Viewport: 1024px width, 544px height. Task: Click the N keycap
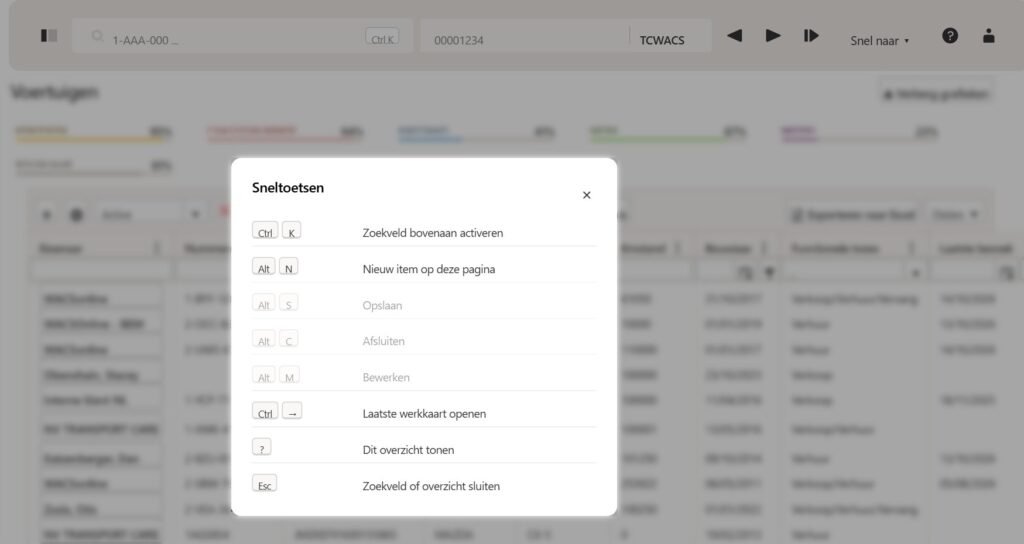[289, 267]
